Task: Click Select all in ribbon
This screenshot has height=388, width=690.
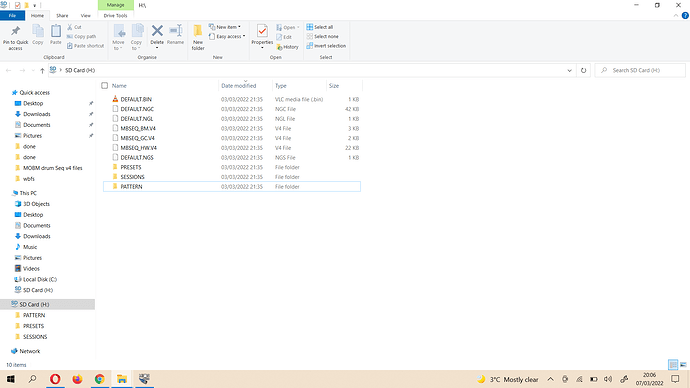Action: coord(319,27)
